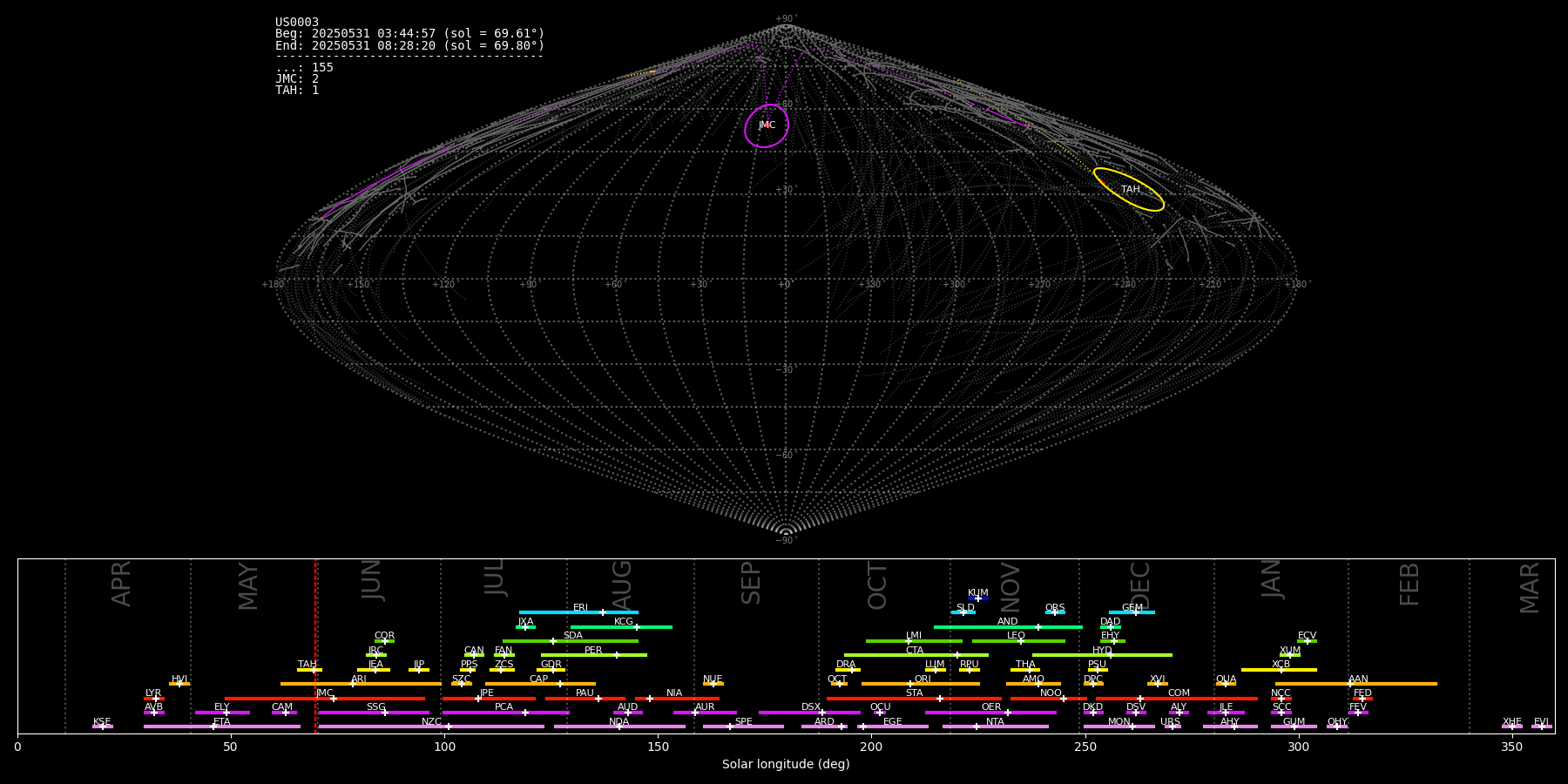Select the light-green CTA activity bar
1568x784 pixels.
coord(916,655)
